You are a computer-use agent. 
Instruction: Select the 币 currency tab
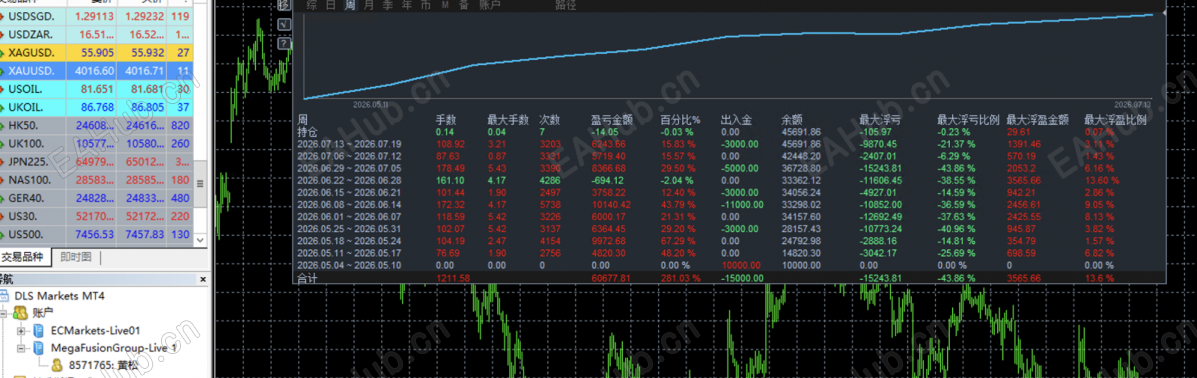tap(426, 5)
